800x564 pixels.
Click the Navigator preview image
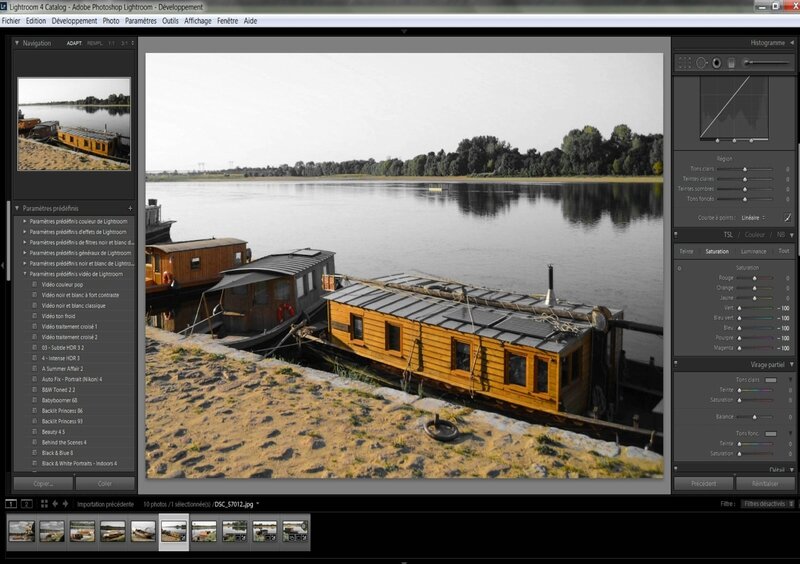click(74, 124)
